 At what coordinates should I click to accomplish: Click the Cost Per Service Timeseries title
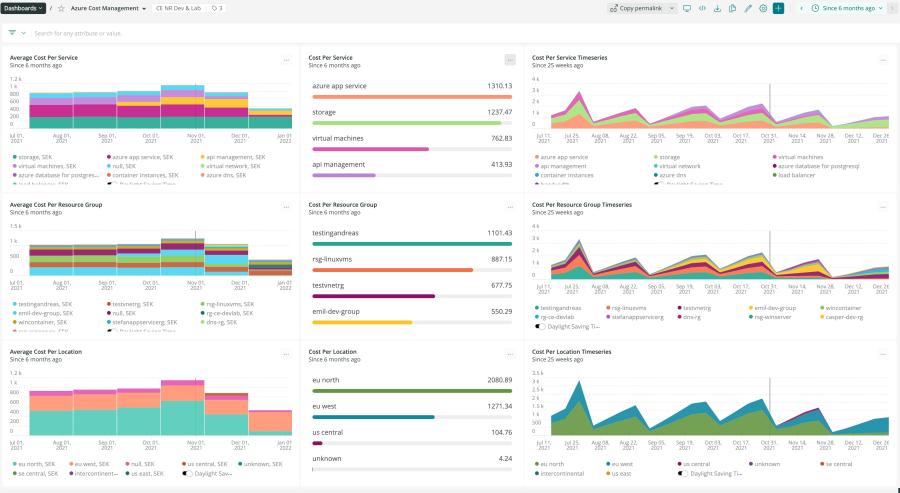point(569,57)
